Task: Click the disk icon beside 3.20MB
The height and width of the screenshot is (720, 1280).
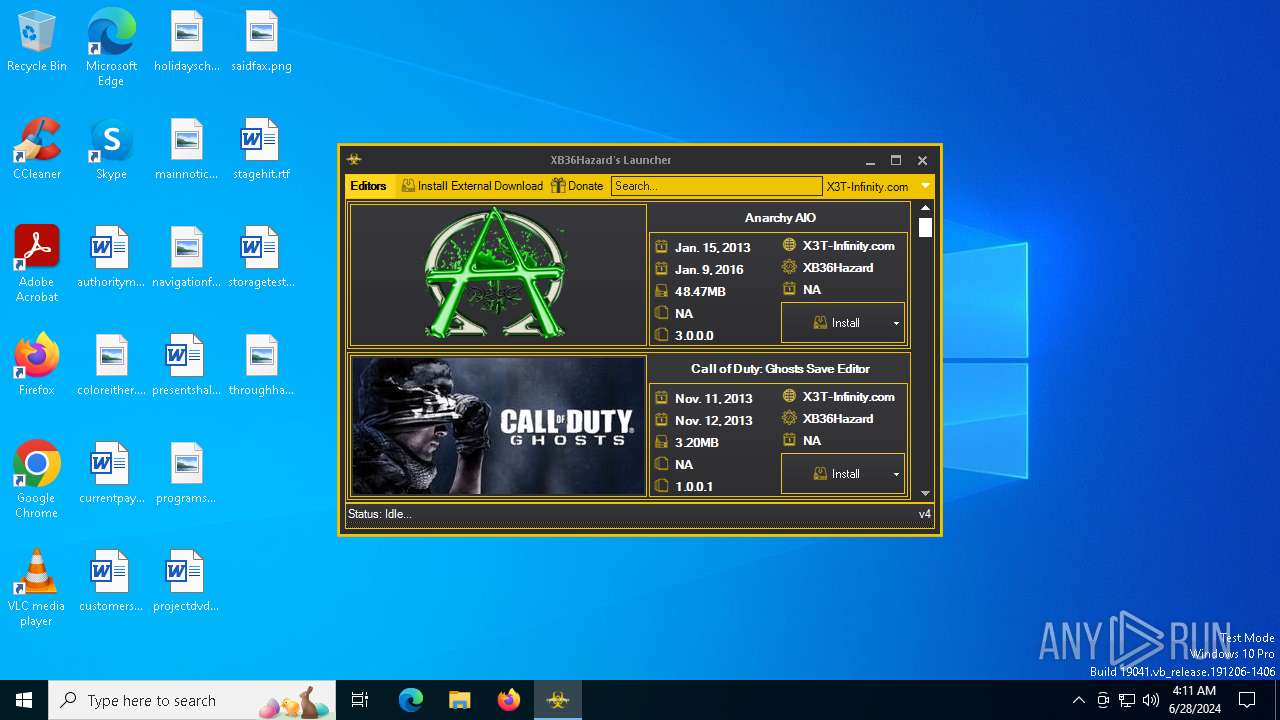Action: 661,442
